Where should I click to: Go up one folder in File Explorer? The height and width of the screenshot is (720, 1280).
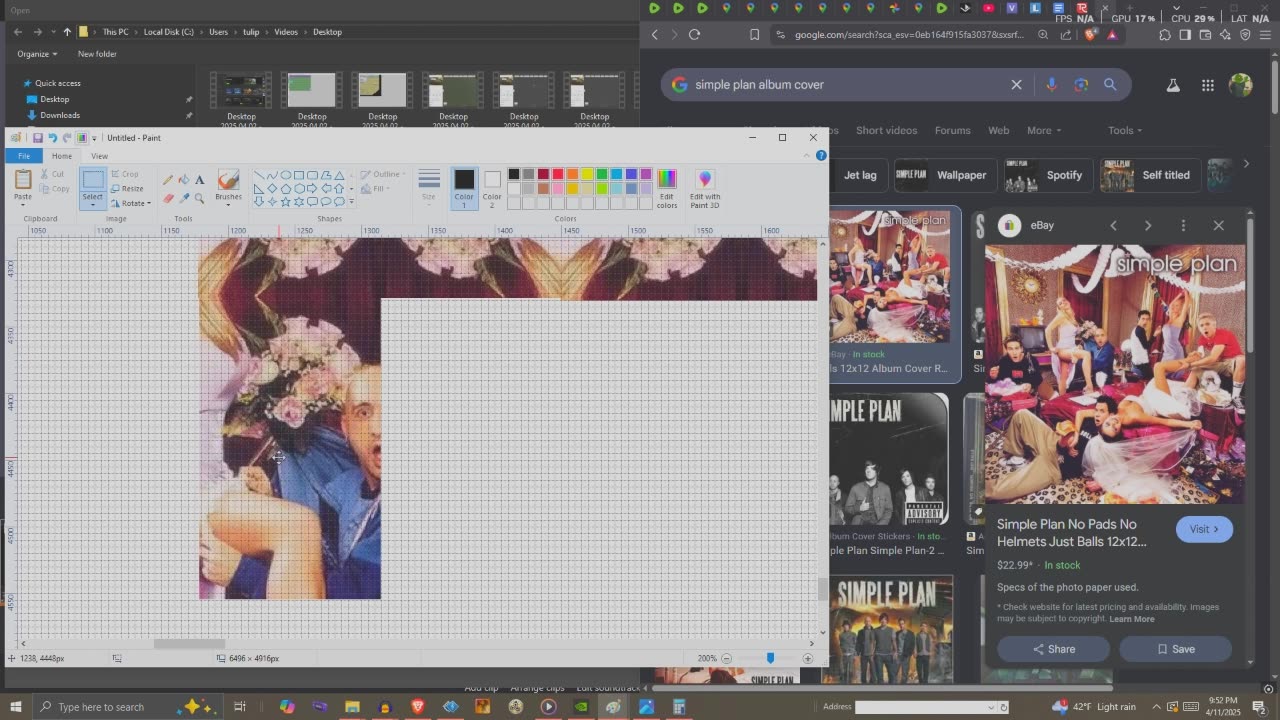point(67,32)
